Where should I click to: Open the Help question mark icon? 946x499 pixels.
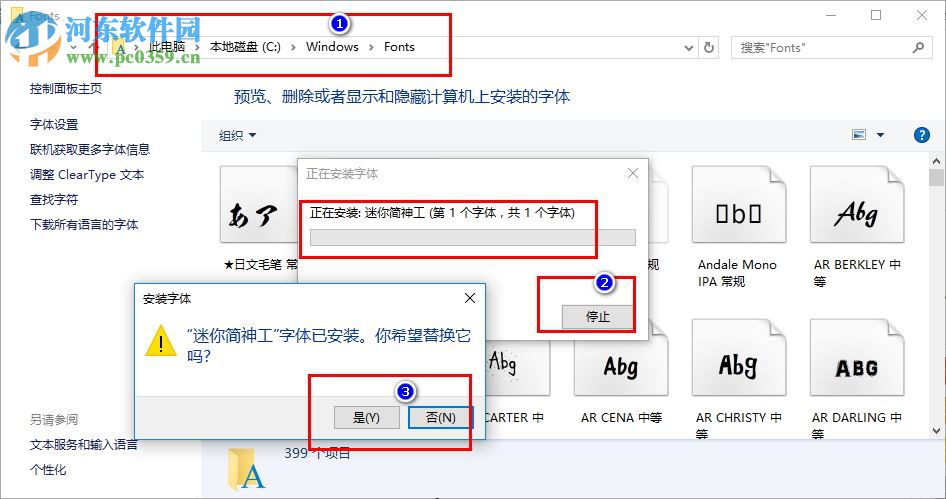click(x=921, y=135)
